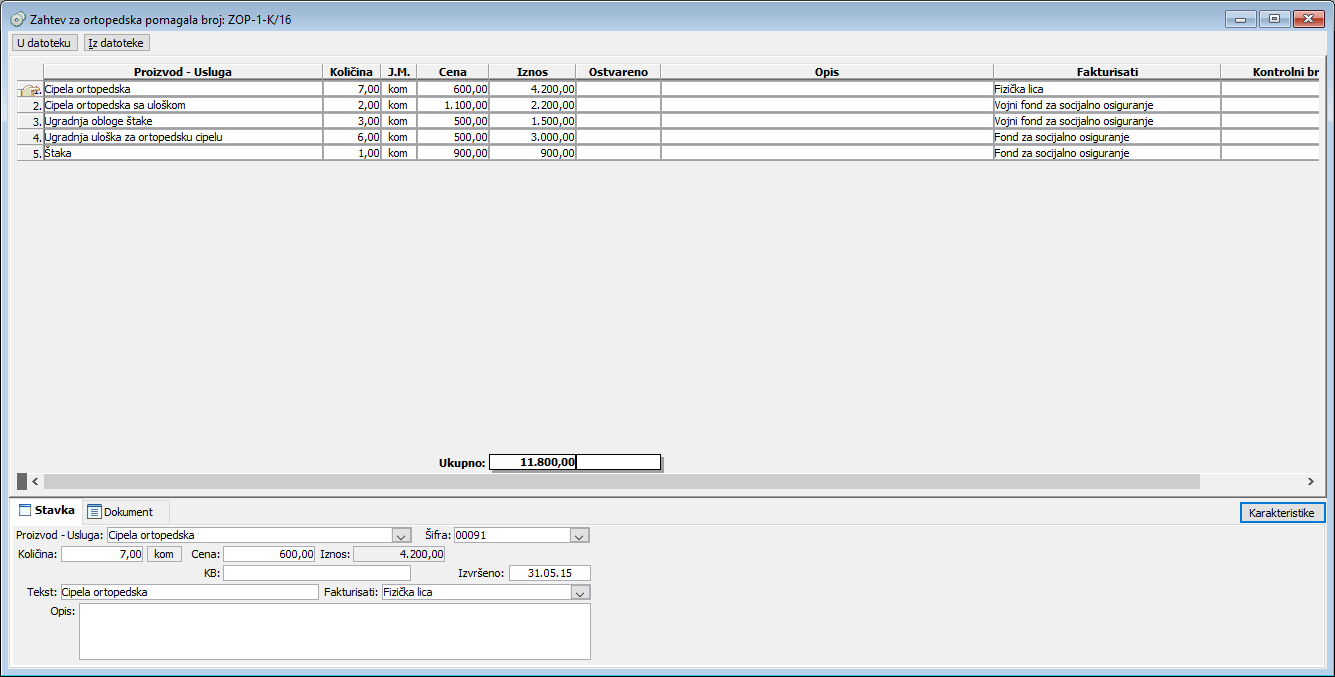Click the Količina input field

103,554
